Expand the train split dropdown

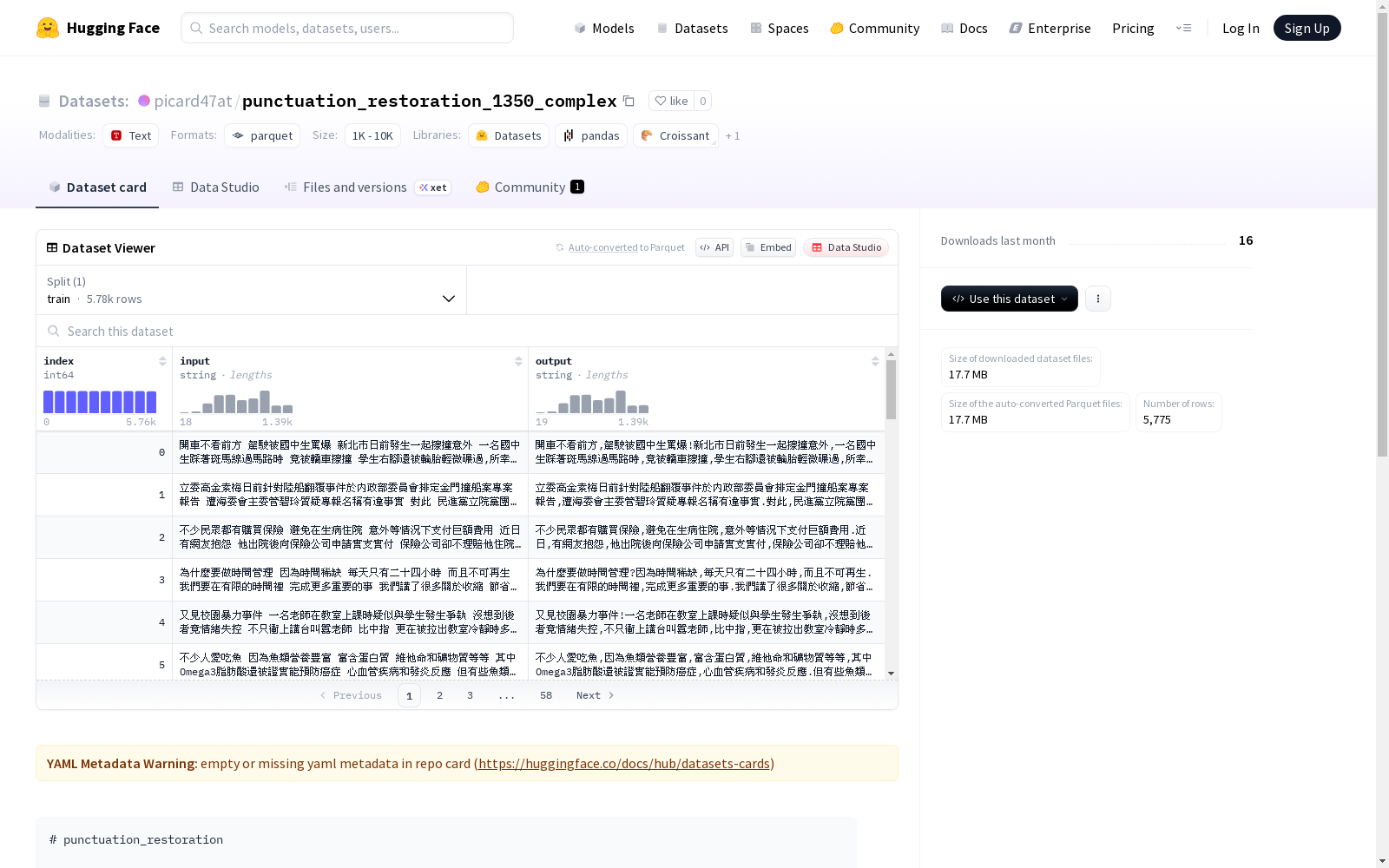pyautogui.click(x=252, y=290)
